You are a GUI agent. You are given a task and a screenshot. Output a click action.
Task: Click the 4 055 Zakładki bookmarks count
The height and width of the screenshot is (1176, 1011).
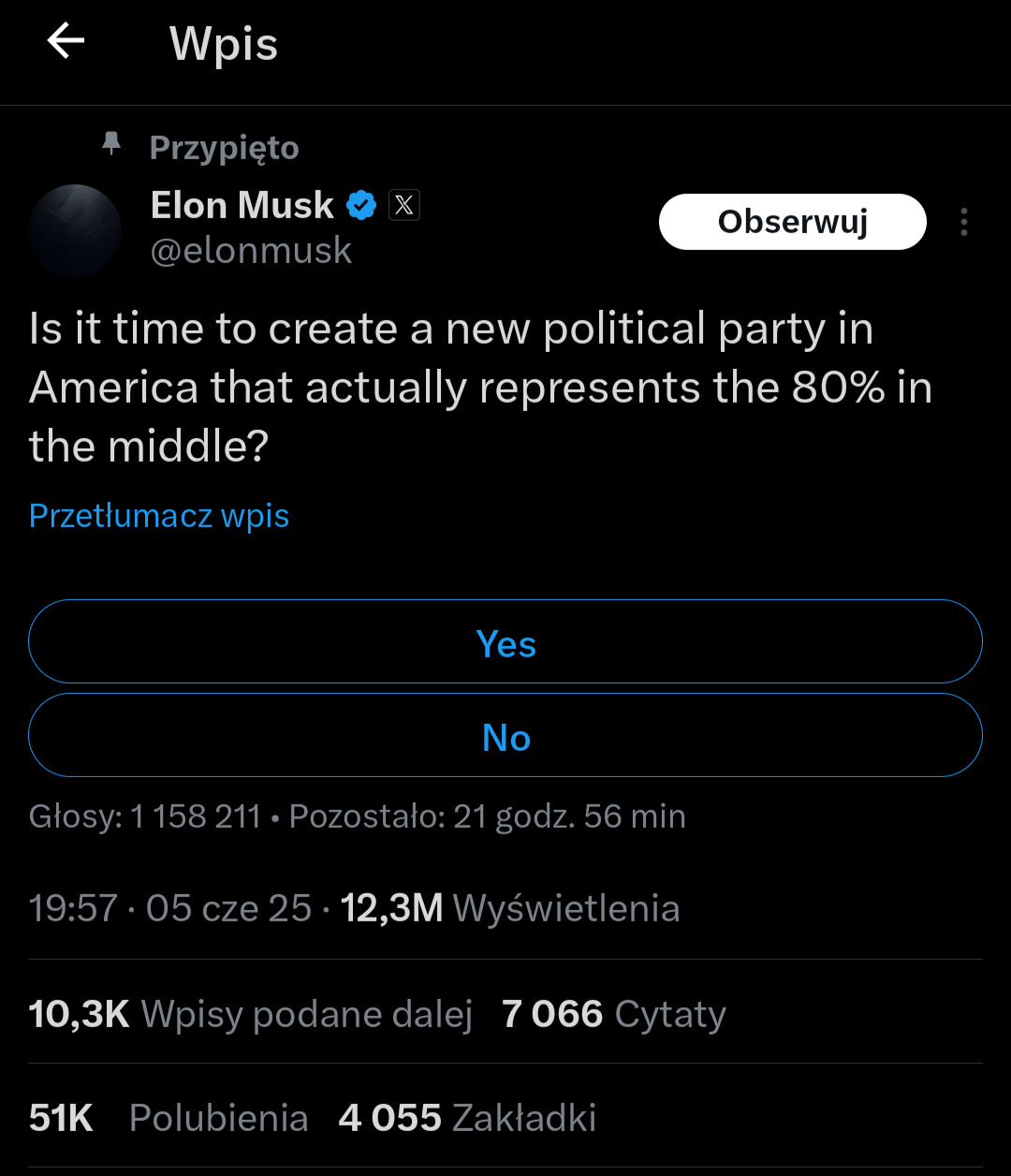[x=467, y=1118]
